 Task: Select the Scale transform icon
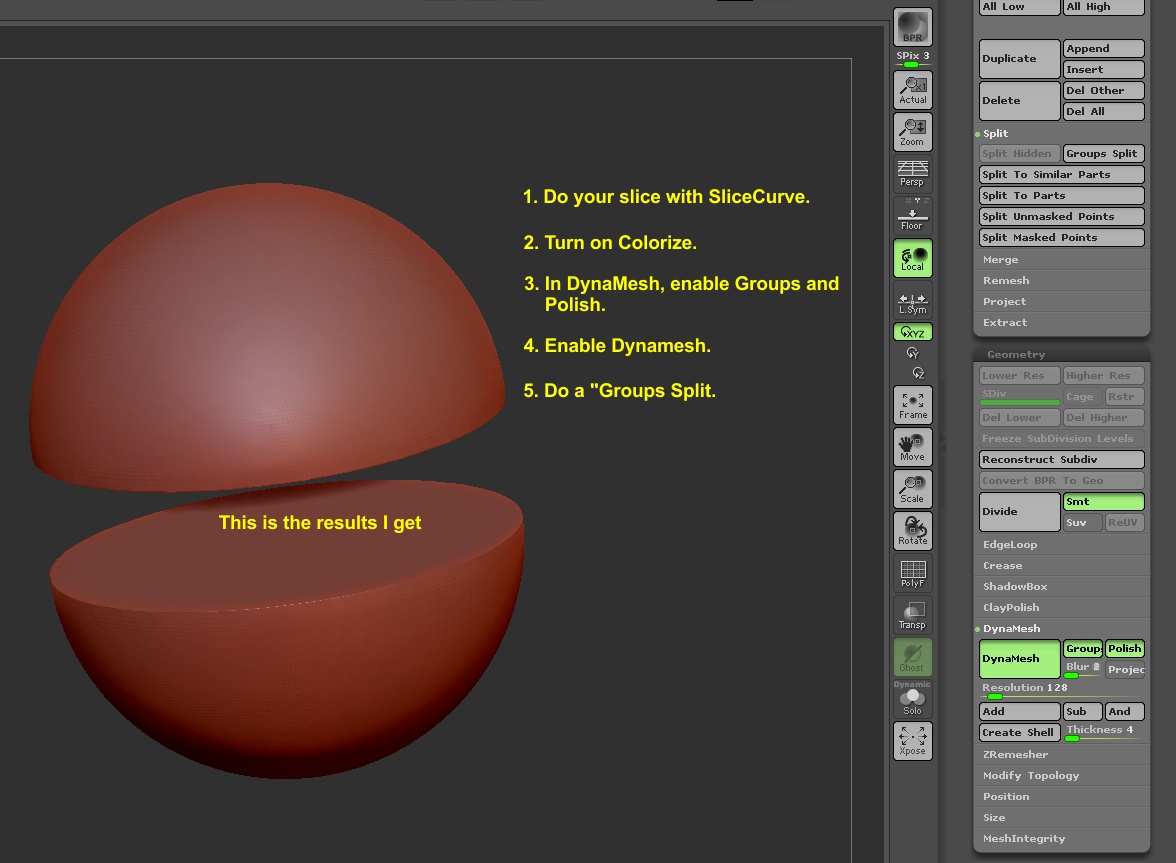point(911,488)
